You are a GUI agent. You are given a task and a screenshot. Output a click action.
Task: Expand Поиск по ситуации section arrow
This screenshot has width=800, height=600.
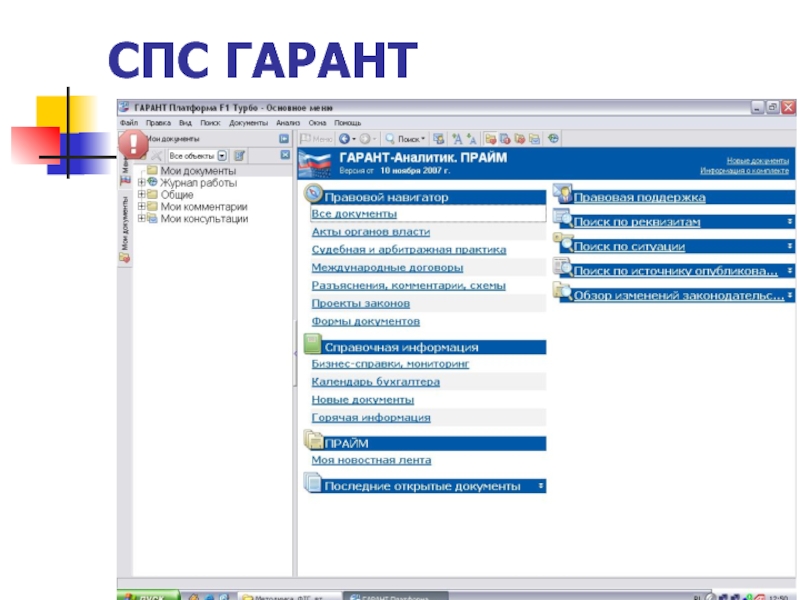[789, 246]
